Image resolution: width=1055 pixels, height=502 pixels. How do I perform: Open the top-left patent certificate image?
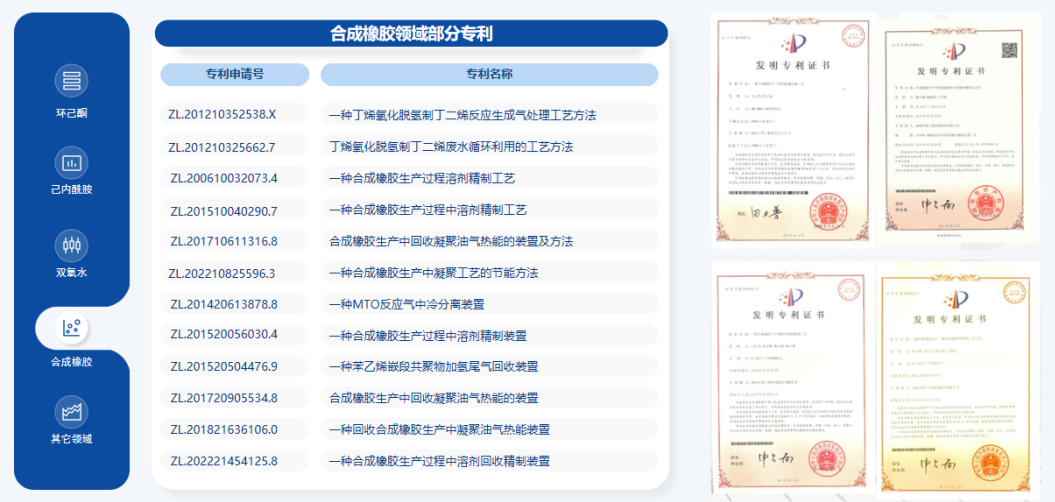pyautogui.click(x=793, y=130)
